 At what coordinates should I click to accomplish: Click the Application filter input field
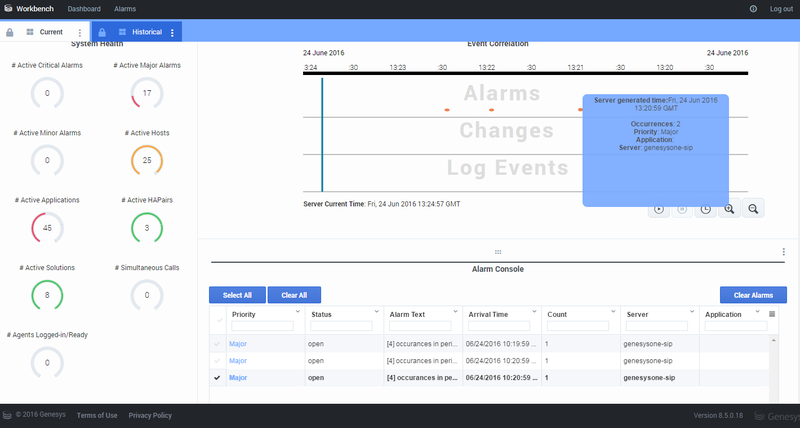pyautogui.click(x=736, y=326)
